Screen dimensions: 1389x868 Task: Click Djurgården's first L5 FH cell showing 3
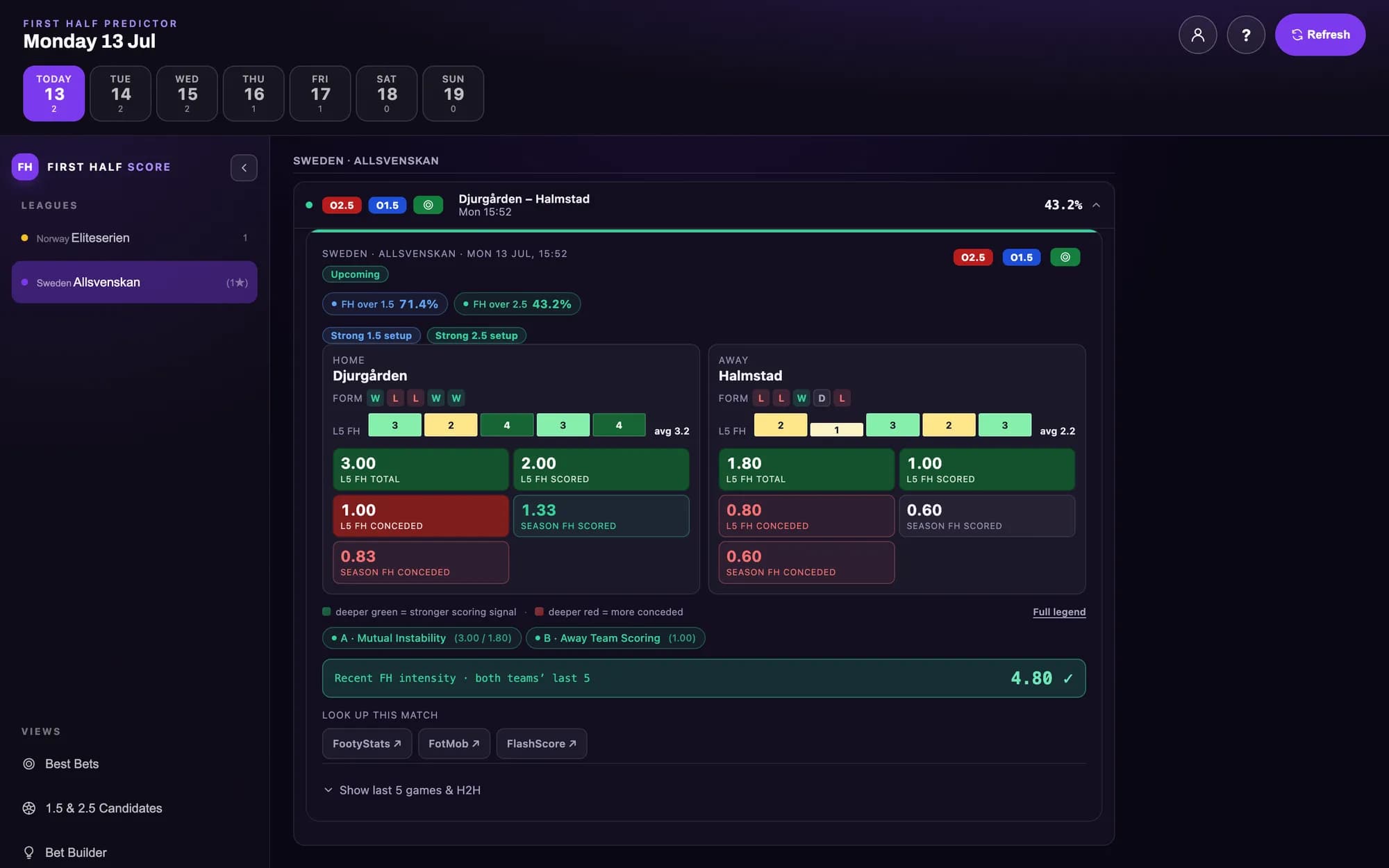[394, 425]
